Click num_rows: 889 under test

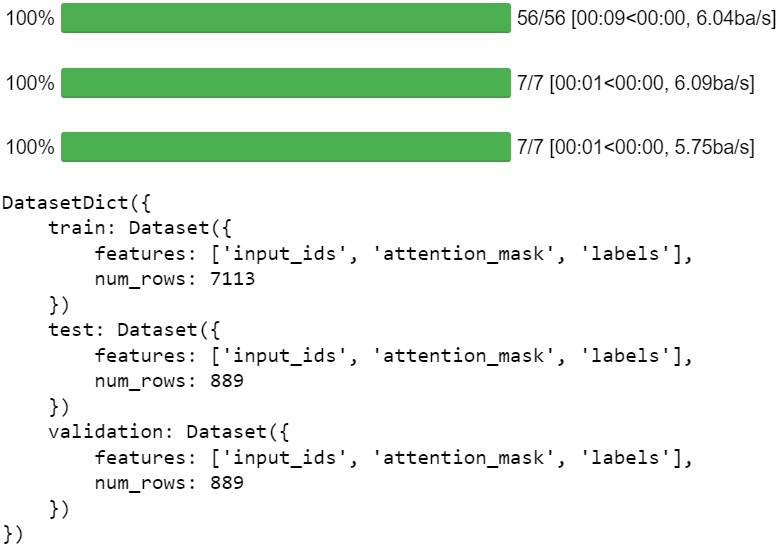[169, 381]
